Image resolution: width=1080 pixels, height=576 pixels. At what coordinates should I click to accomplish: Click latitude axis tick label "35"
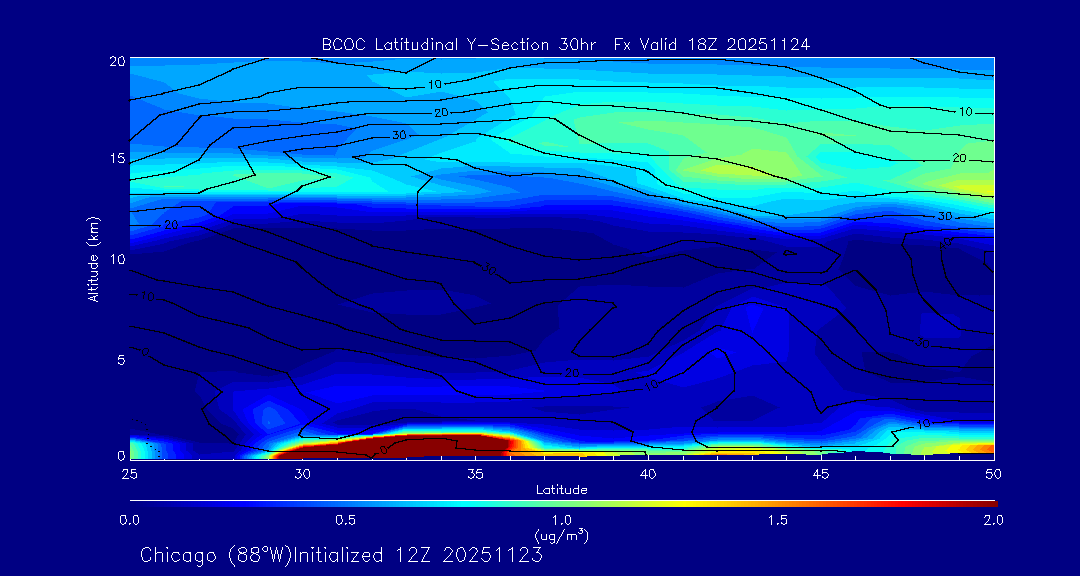(x=475, y=473)
